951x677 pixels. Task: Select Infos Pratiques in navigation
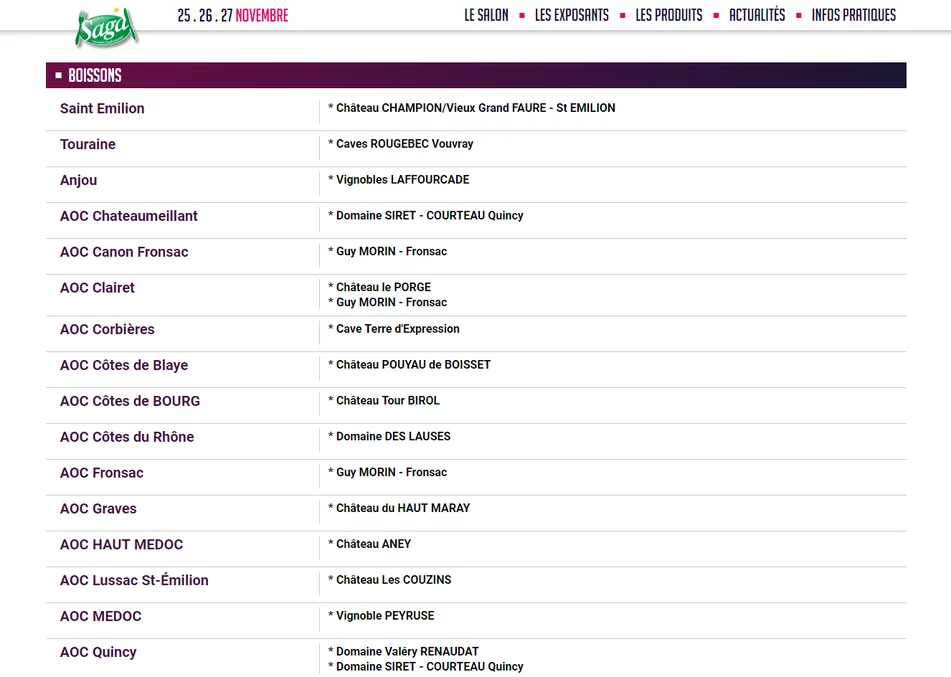853,15
